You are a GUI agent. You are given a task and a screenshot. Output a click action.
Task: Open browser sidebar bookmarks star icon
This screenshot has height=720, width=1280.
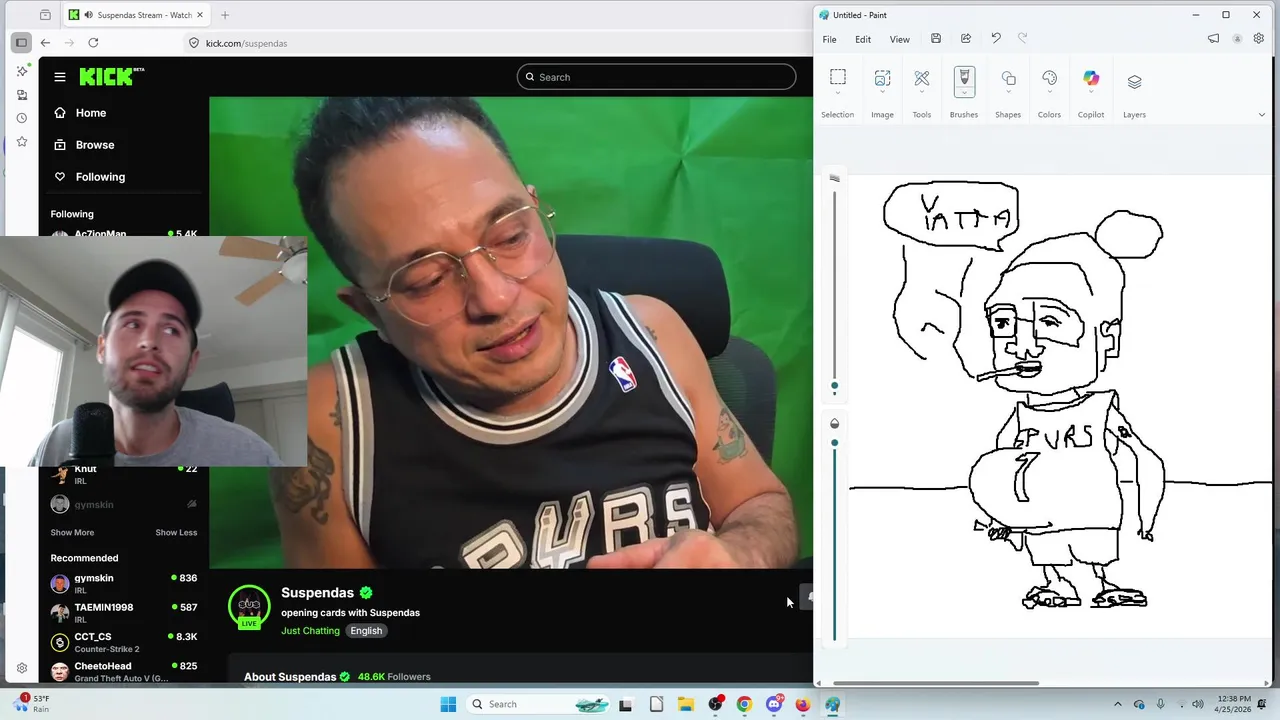point(22,142)
